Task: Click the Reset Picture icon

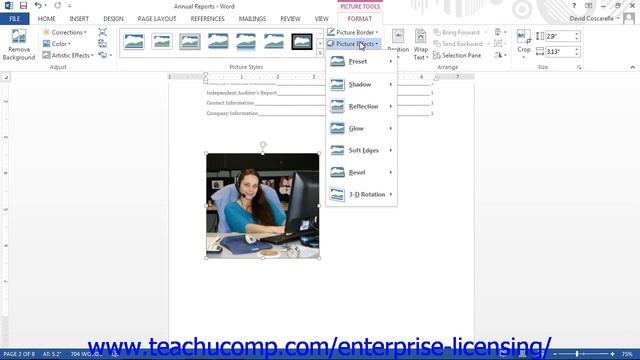Action: pos(103,55)
